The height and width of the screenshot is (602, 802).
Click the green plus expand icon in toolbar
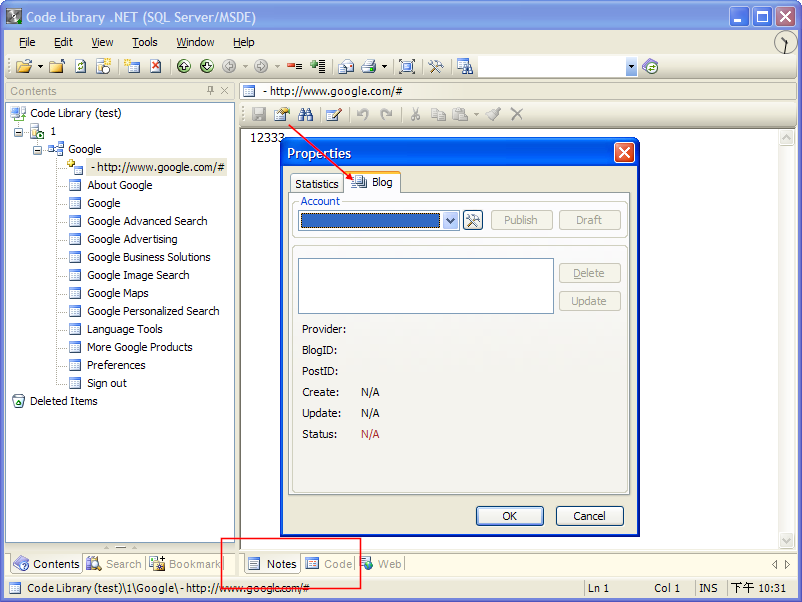click(318, 66)
